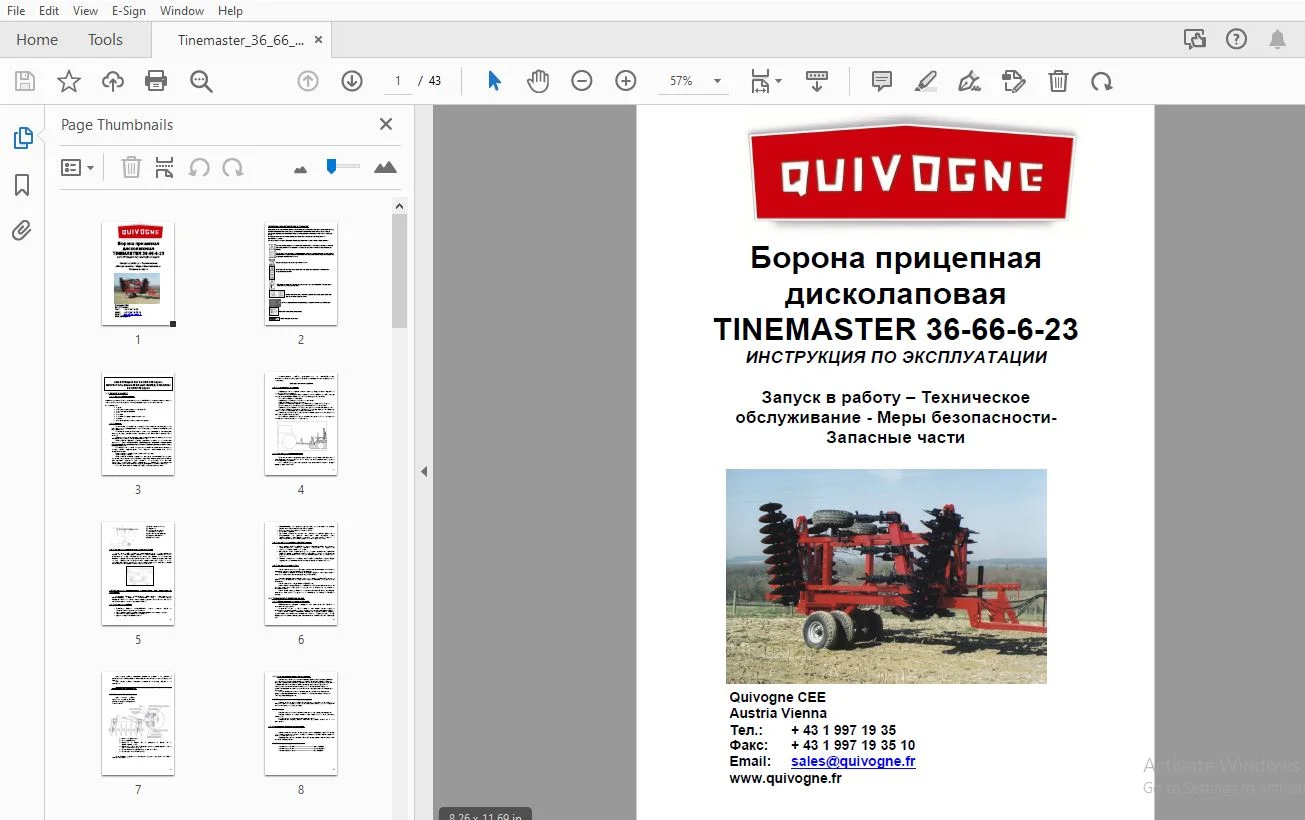Open the Attachments paperclip panel
This screenshot has width=1305, height=820.
[22, 231]
